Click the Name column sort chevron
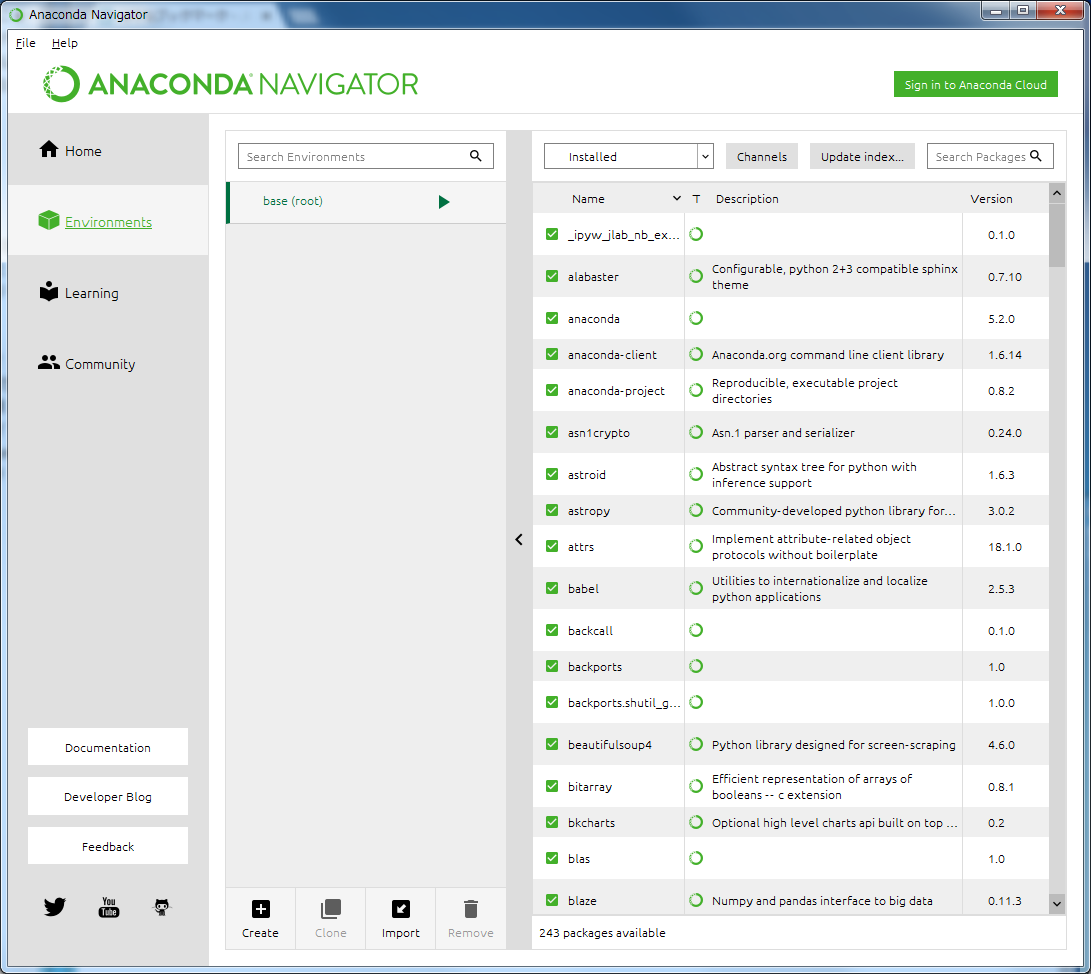The height and width of the screenshot is (974, 1091). (676, 198)
